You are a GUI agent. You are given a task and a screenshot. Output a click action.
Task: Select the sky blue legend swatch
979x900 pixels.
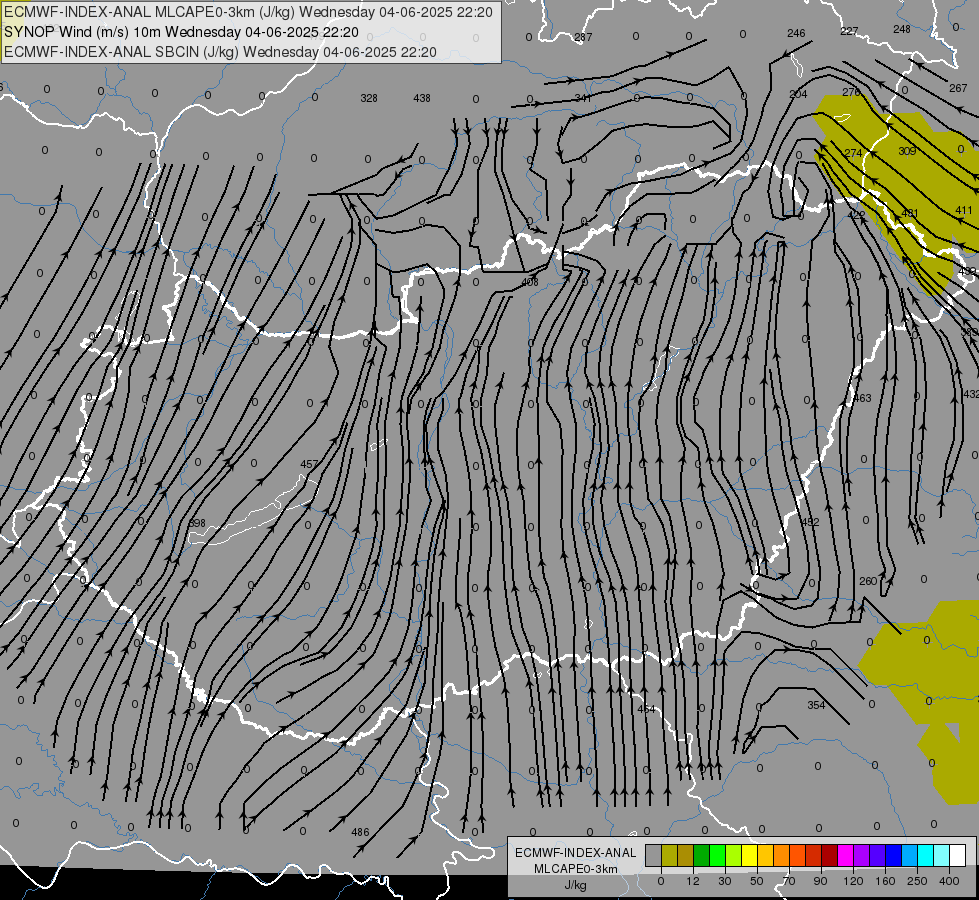point(909,855)
